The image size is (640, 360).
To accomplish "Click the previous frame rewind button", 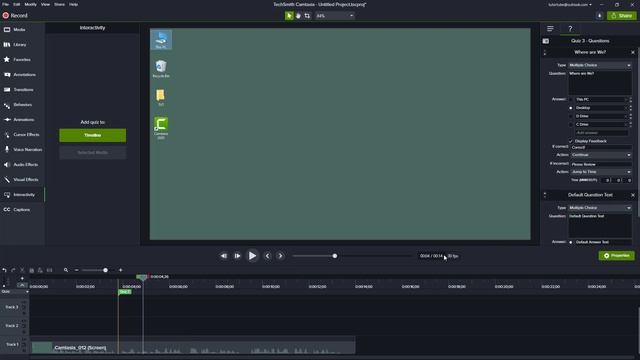I will click(224, 256).
